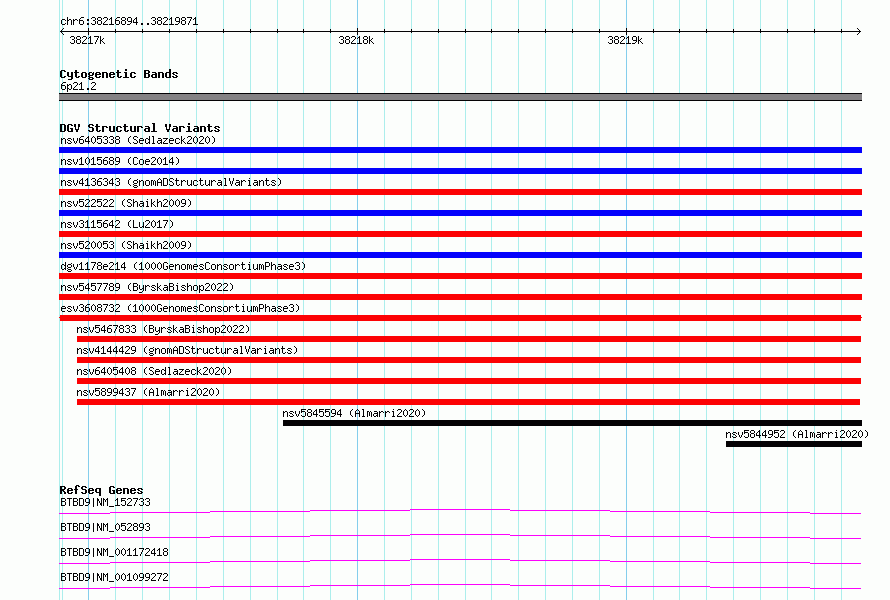Select the red bar of nsv5899437
Screen dimensions: 890x600
tap(468, 402)
